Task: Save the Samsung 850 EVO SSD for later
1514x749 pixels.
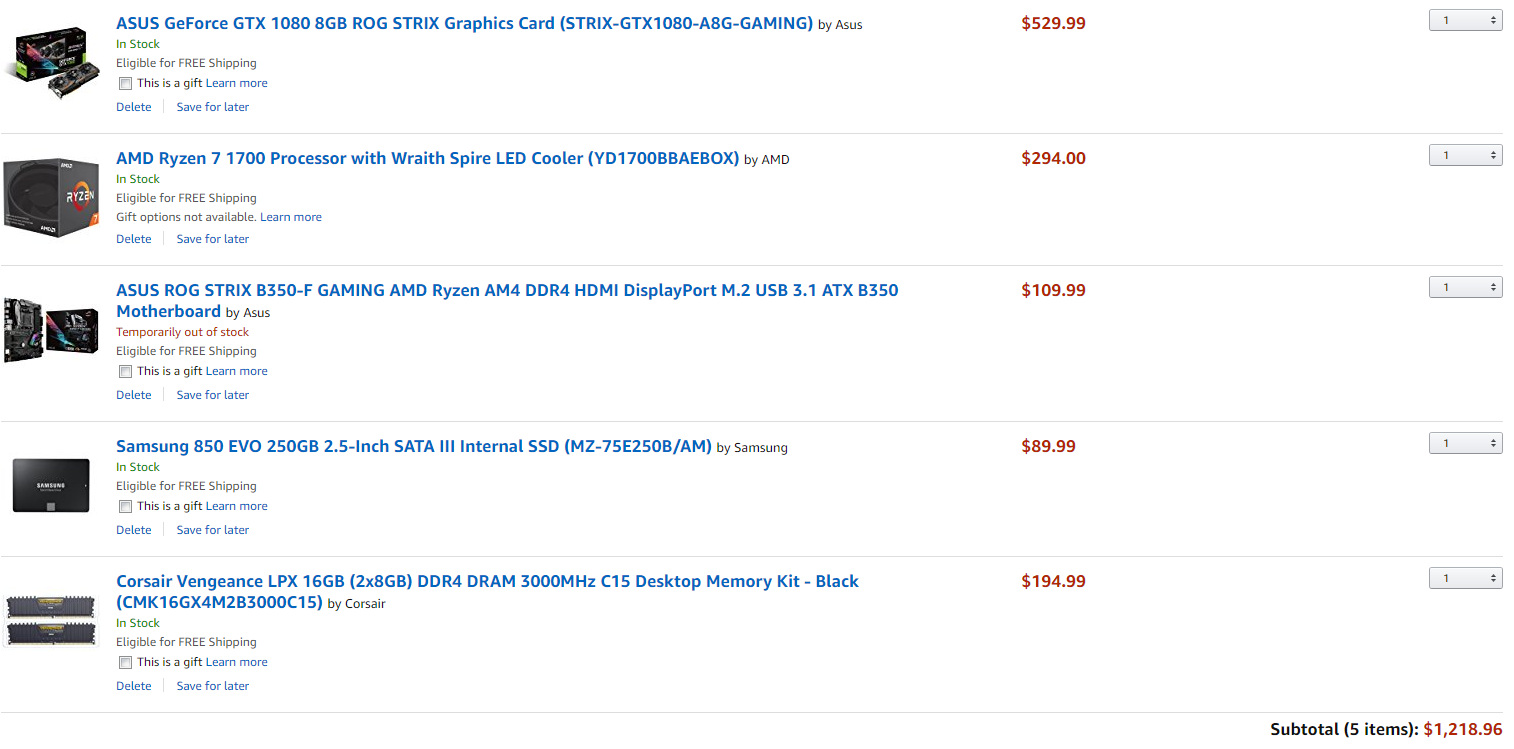Action: (213, 530)
